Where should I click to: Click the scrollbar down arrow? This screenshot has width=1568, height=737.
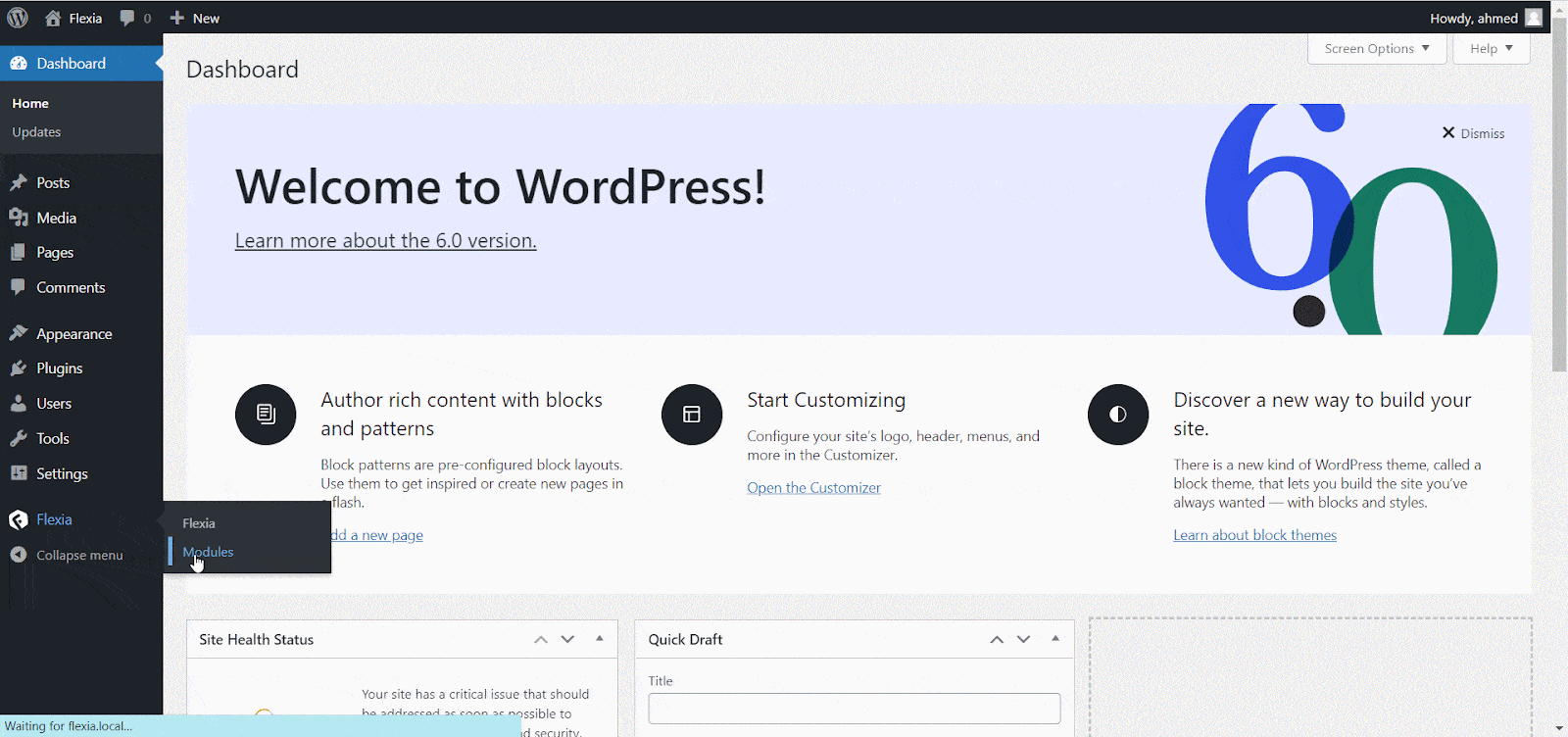click(1559, 728)
